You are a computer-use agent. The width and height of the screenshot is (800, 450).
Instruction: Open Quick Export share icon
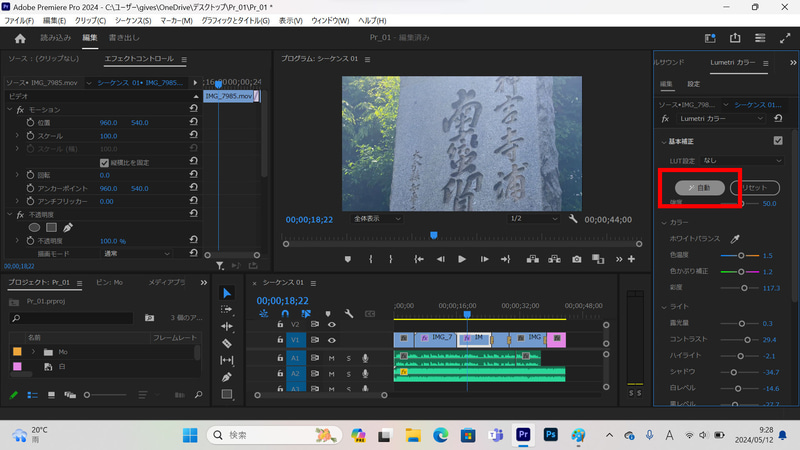735,38
